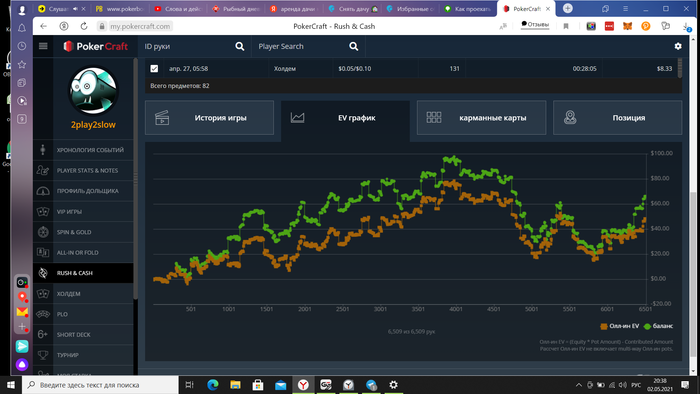Open a new browser tab
The image size is (700, 394).
(568, 8)
